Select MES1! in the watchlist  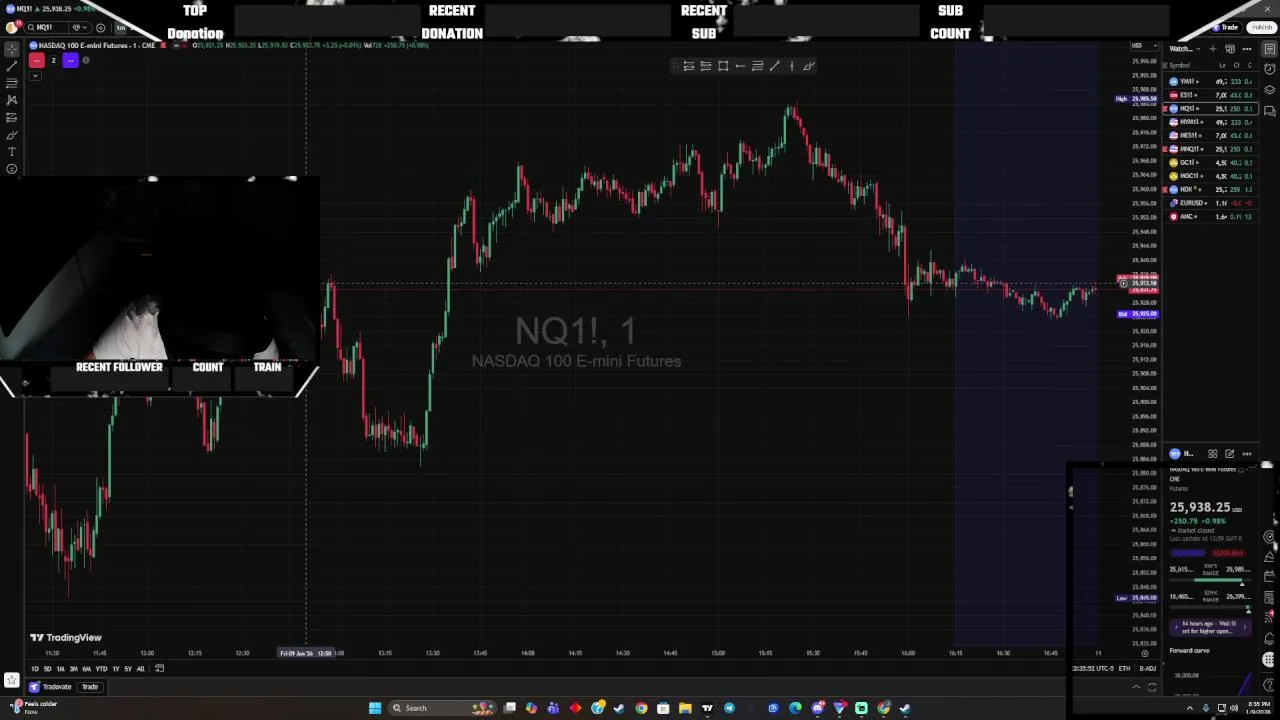point(1212,135)
